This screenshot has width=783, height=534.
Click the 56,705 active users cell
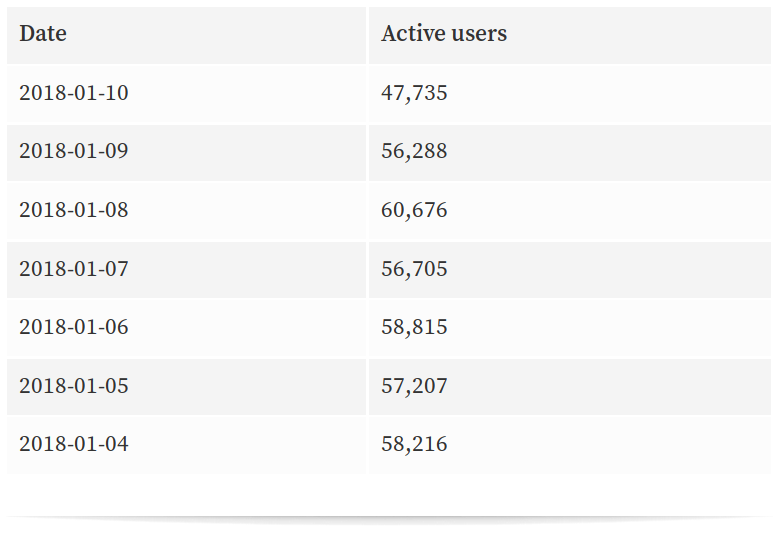[414, 269]
